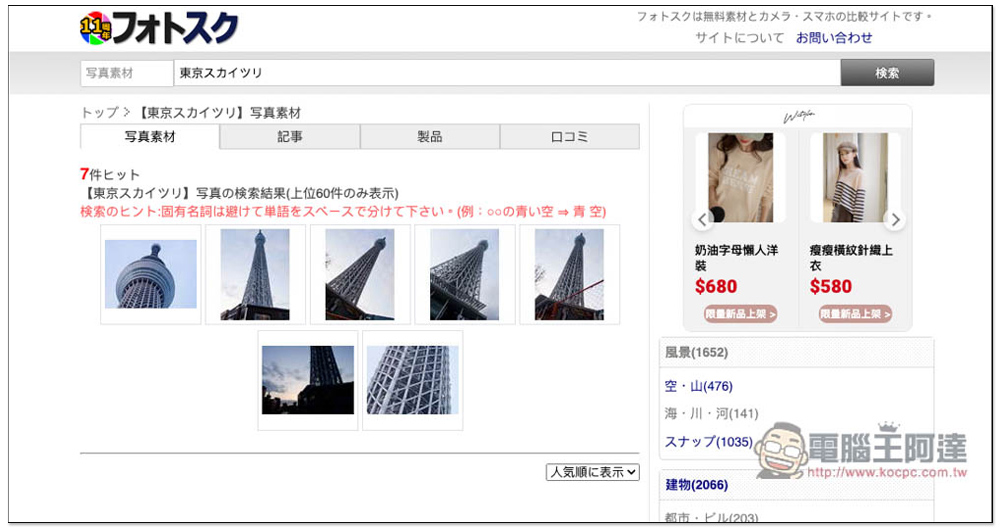Focus the search field containing 東京スカイツリ
This screenshot has height=529, width=1000.
pyautogui.click(x=507, y=73)
